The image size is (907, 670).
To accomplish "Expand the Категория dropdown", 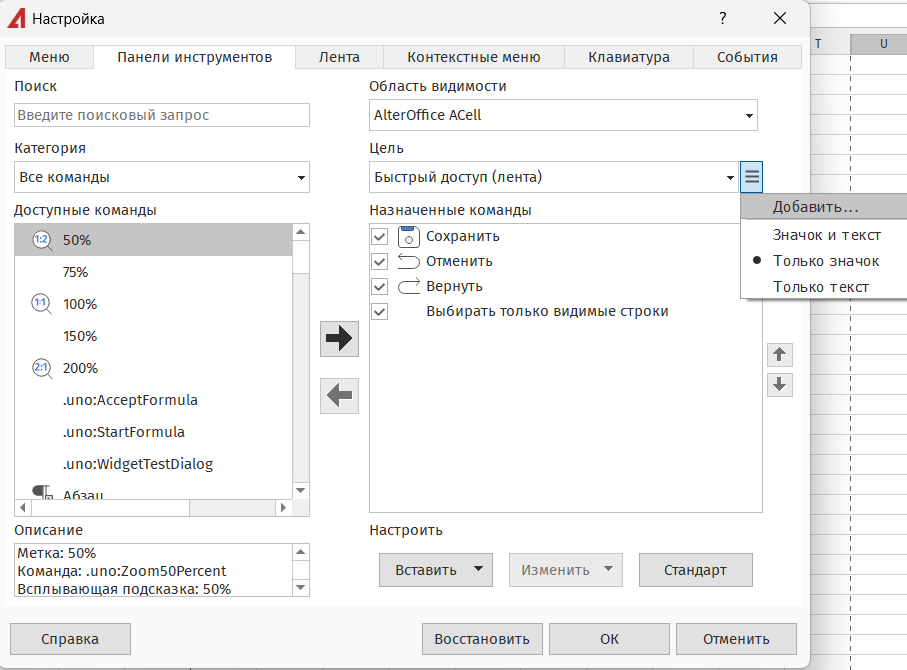I will pos(300,178).
